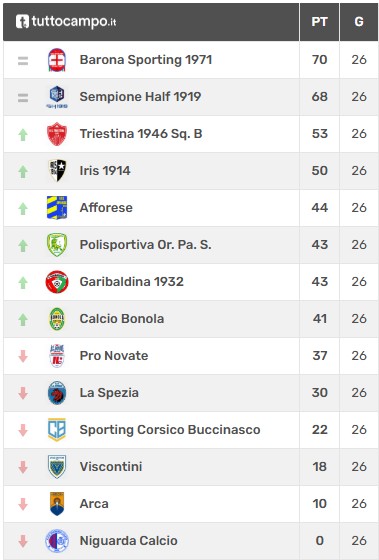Open the Triestina 1946 Sq. B red crest

(x=57, y=134)
